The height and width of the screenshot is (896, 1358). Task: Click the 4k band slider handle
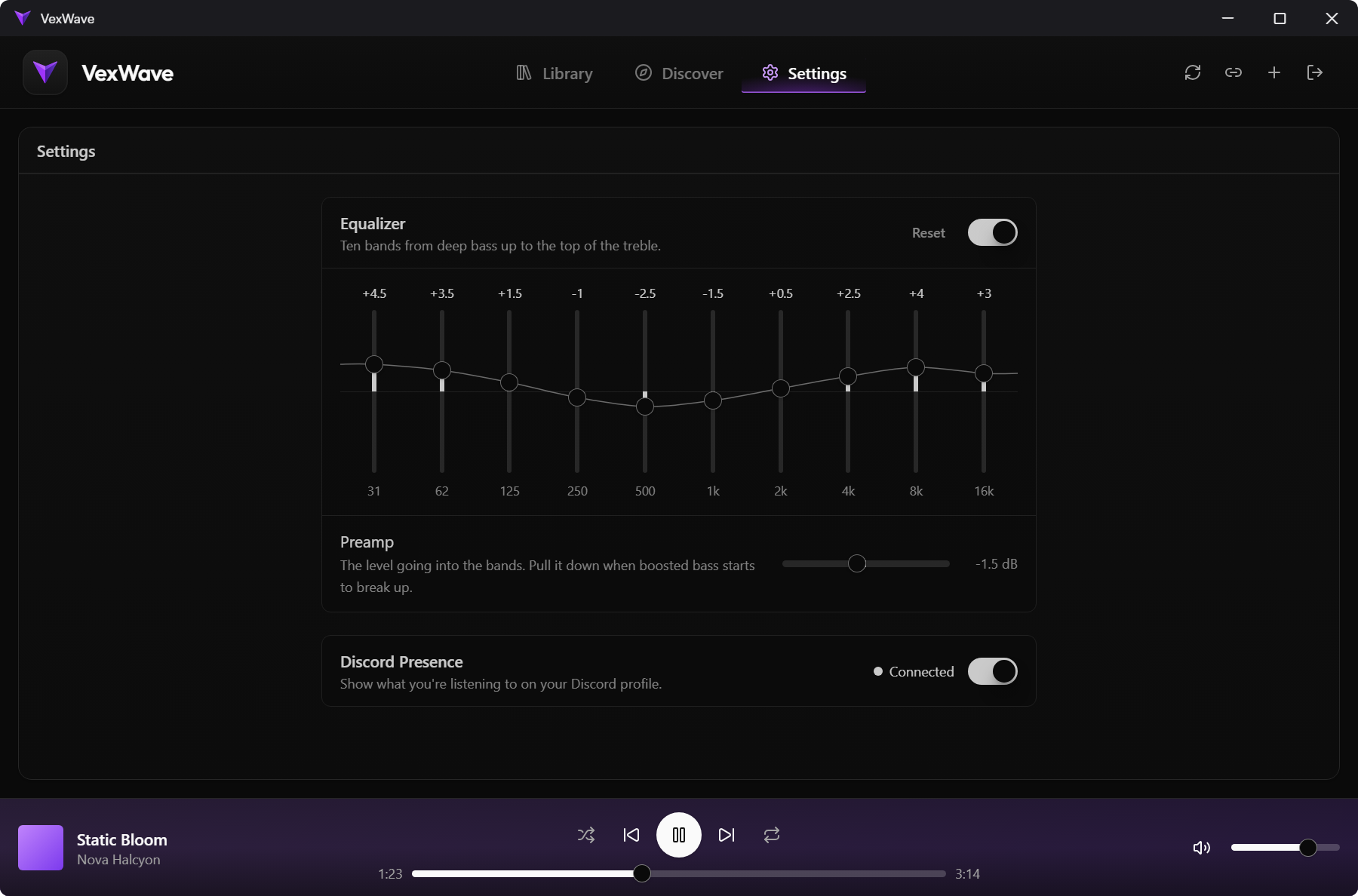point(848,376)
